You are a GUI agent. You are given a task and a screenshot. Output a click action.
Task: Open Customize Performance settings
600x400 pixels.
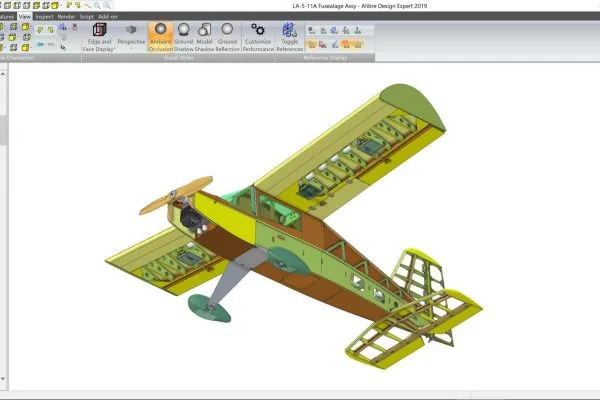(258, 38)
